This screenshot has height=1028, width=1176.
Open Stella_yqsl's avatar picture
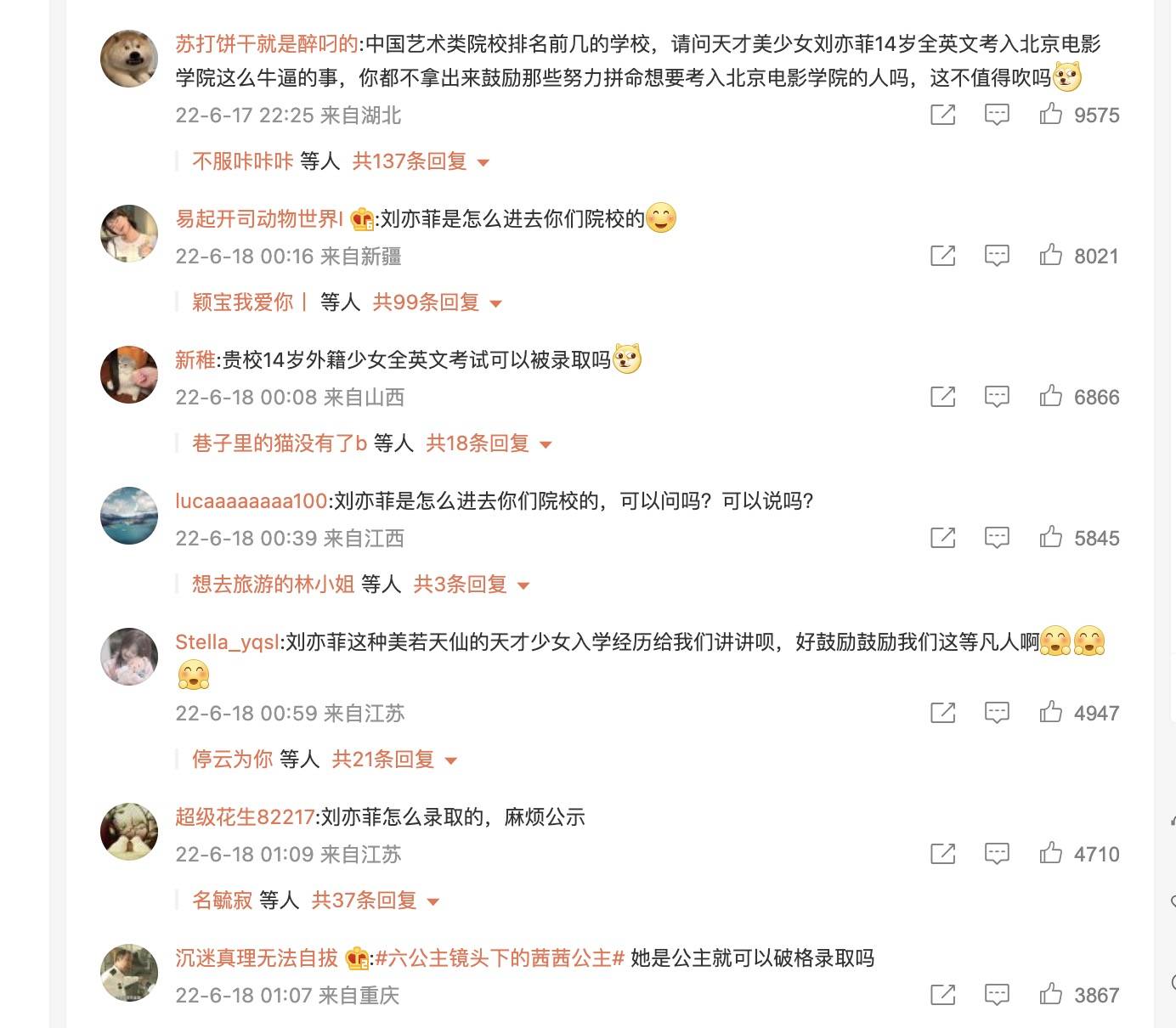coord(129,657)
